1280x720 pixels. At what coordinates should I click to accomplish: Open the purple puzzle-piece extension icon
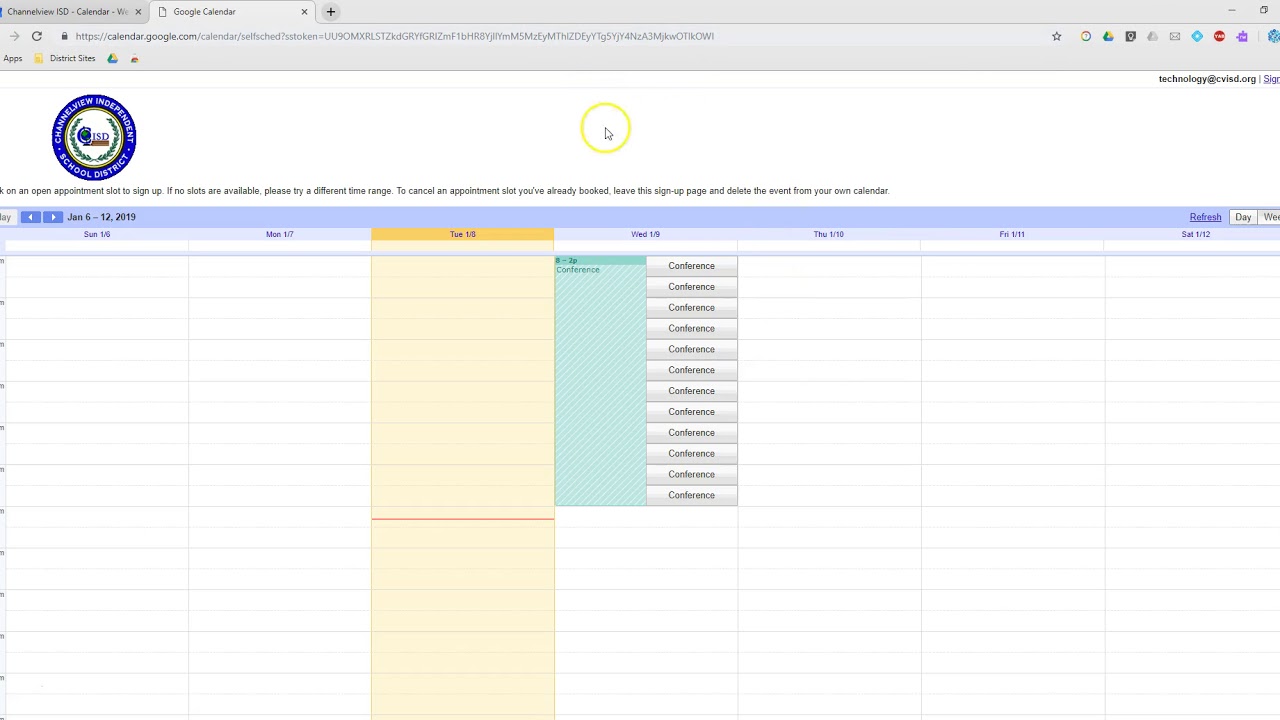click(1241, 36)
